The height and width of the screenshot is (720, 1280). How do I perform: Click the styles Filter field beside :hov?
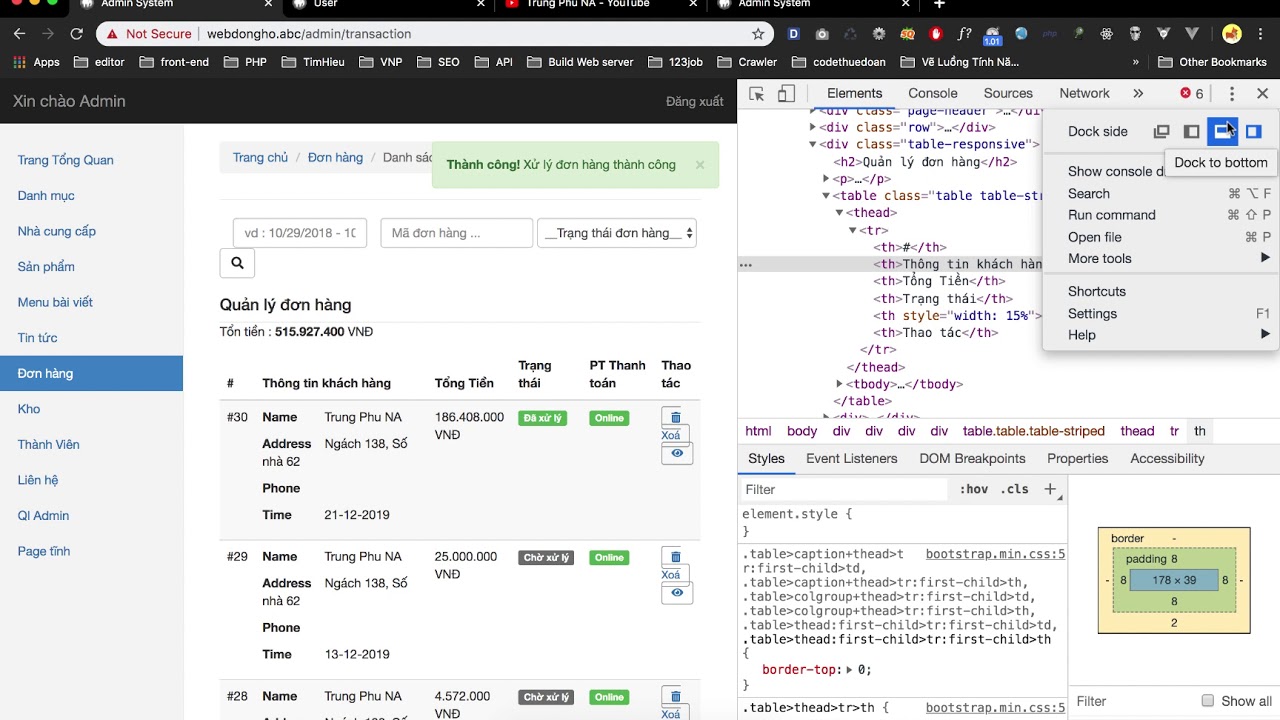[x=843, y=489]
